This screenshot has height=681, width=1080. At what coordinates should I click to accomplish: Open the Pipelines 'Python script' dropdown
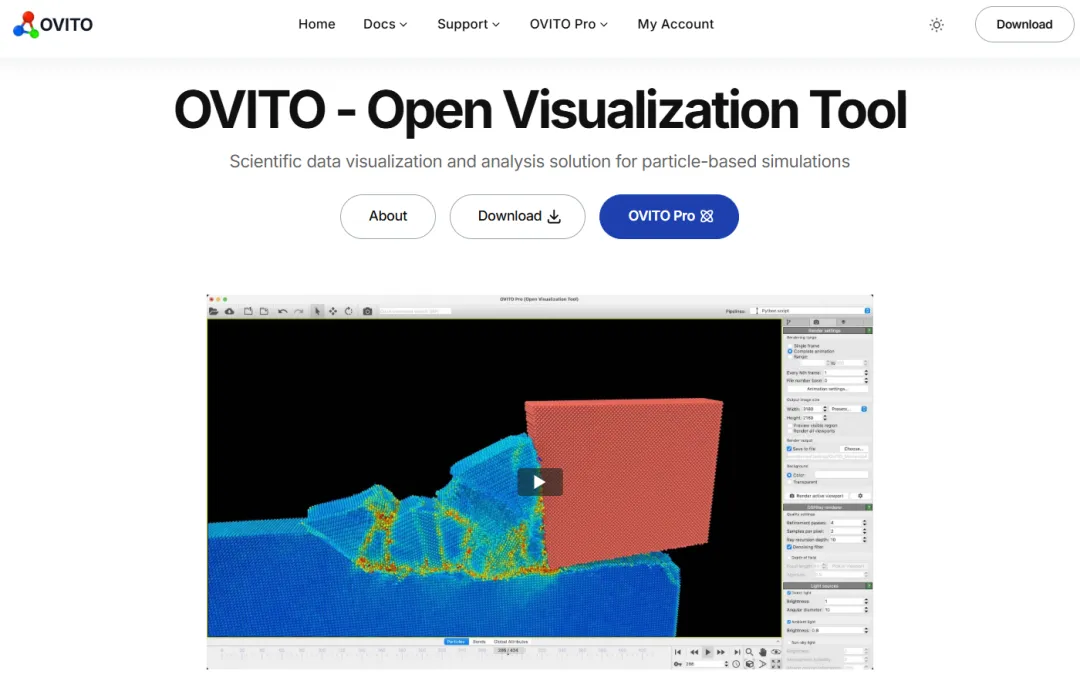811,311
